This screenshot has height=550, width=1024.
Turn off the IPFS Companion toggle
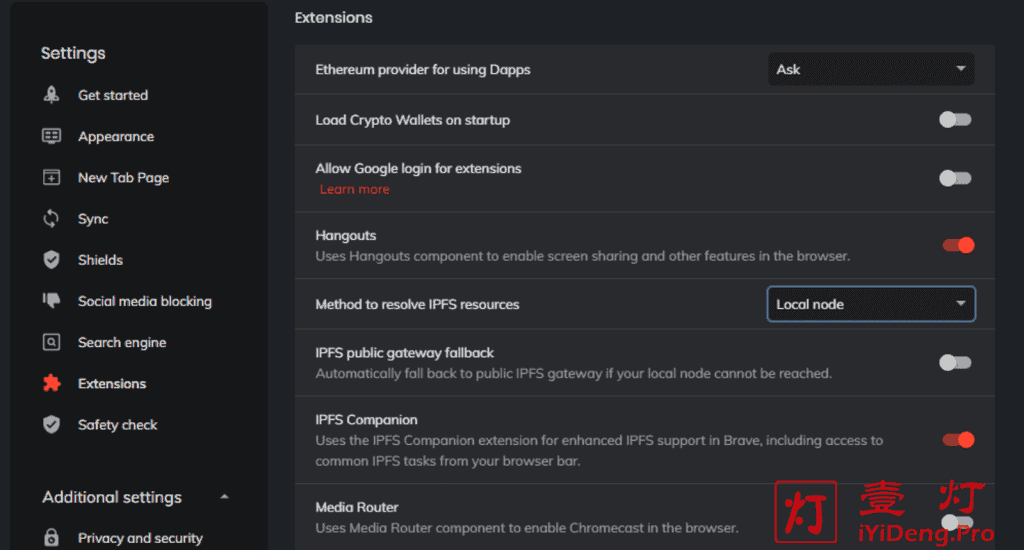pyautogui.click(x=957, y=439)
